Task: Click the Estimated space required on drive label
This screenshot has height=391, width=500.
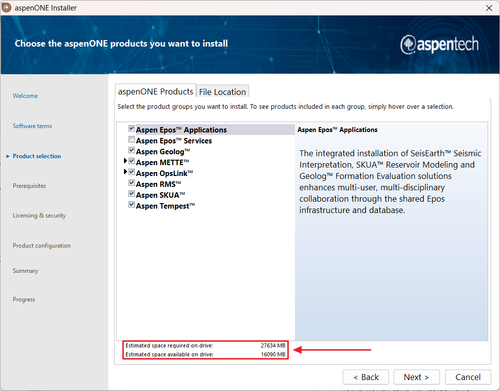Action: pos(169,346)
